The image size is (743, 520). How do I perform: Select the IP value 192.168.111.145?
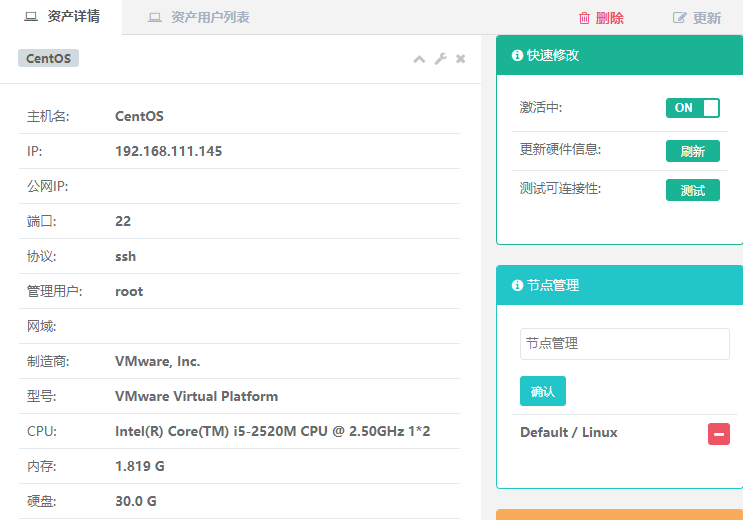click(x=169, y=151)
